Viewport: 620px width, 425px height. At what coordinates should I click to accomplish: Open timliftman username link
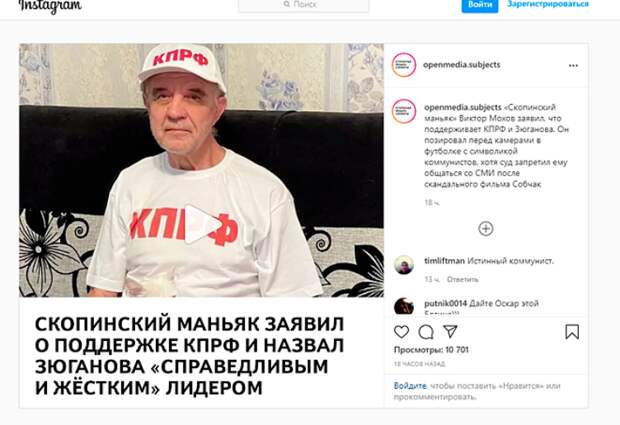(444, 261)
